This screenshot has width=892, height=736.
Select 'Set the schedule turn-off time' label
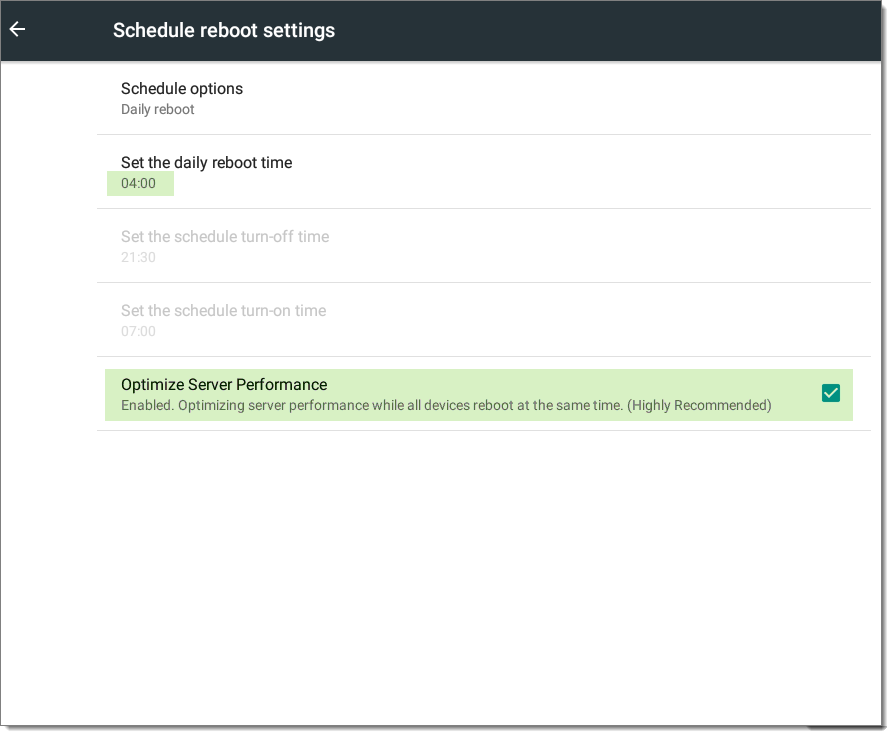pos(225,237)
